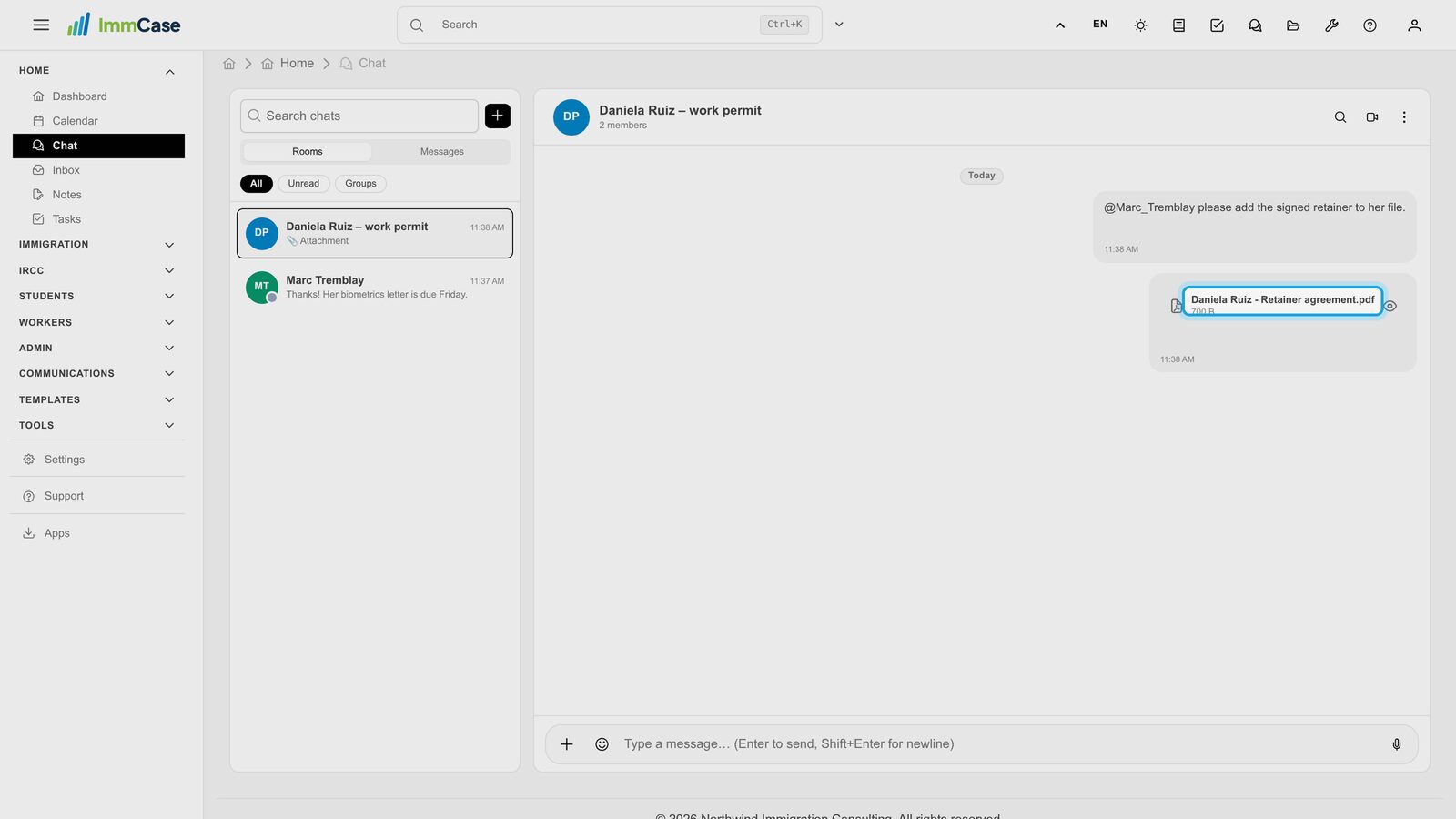Open Settings in the sidebar
This screenshot has height=819, width=1456.
[x=98, y=460]
